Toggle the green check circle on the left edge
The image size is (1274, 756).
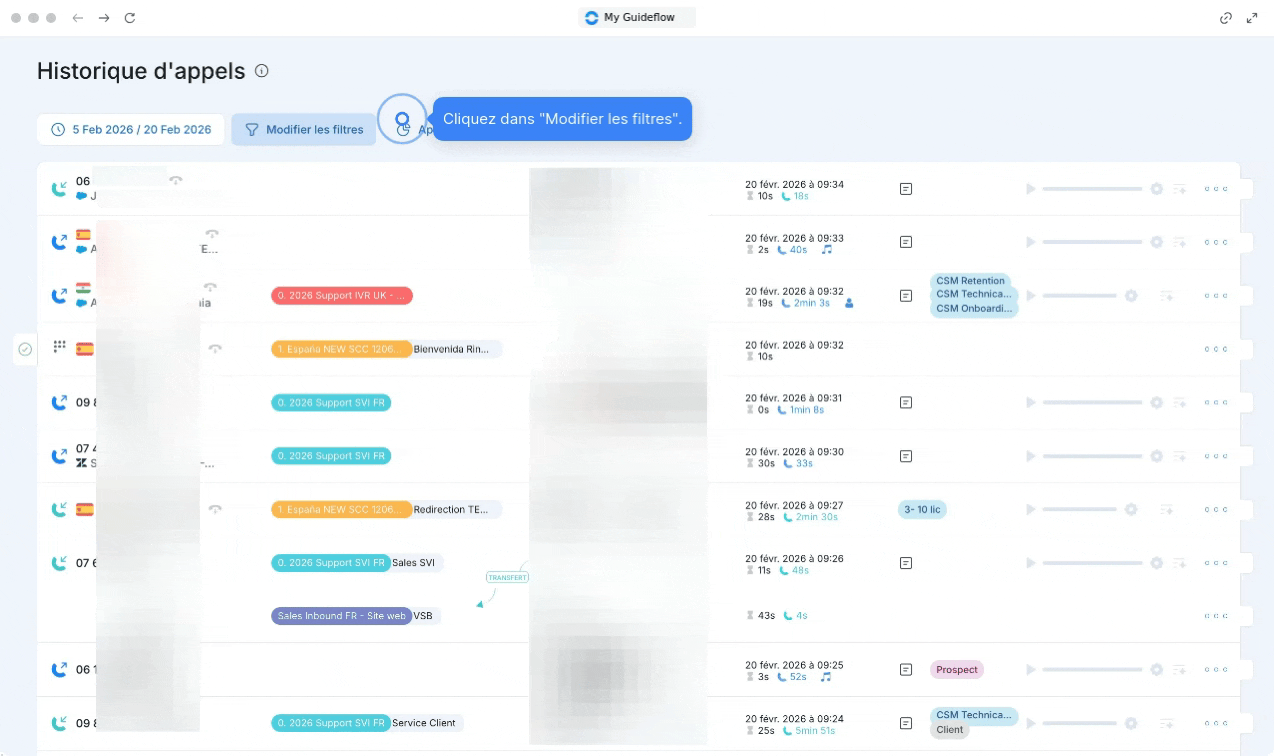[26, 349]
